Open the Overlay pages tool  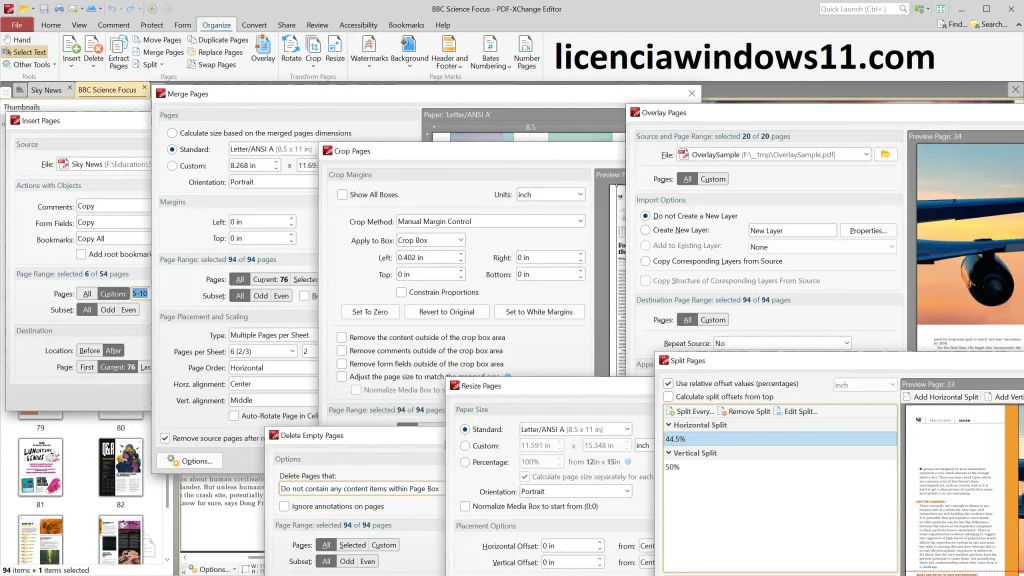[263, 50]
